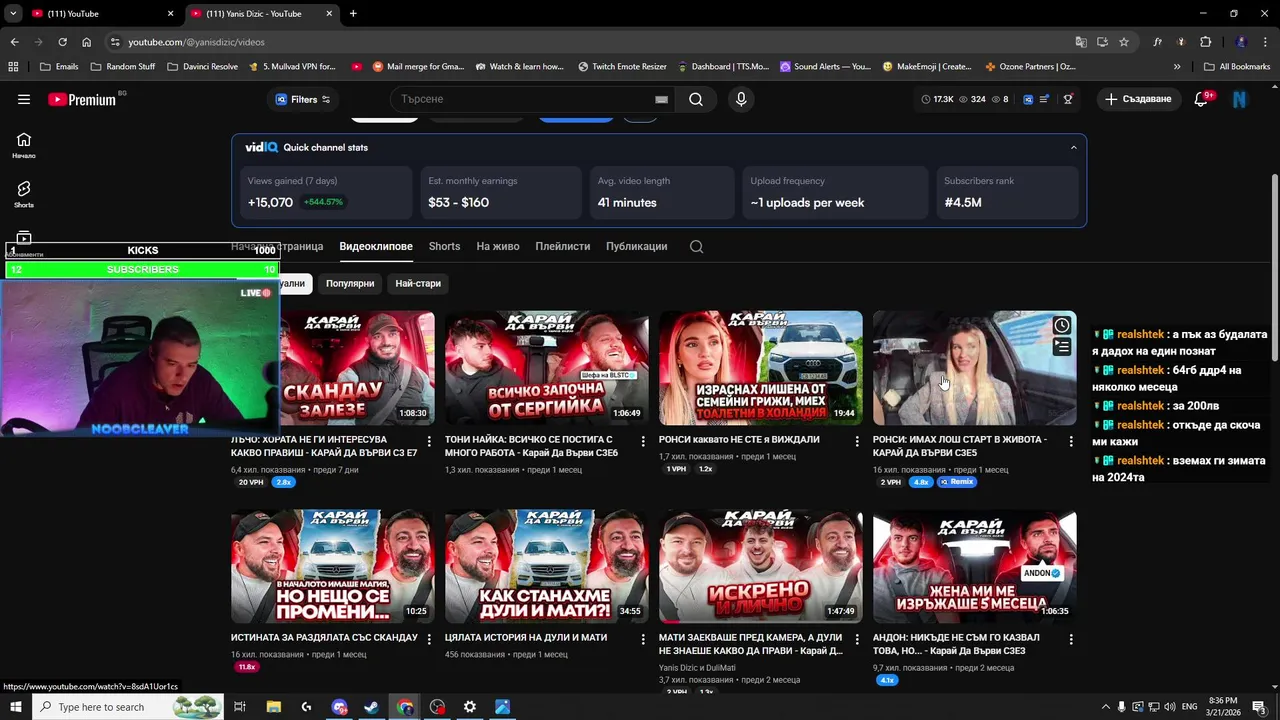Screen dimensions: 1280x720
Task: Expand the hidden bookmarks overflow chevron
Action: (x=1177, y=67)
